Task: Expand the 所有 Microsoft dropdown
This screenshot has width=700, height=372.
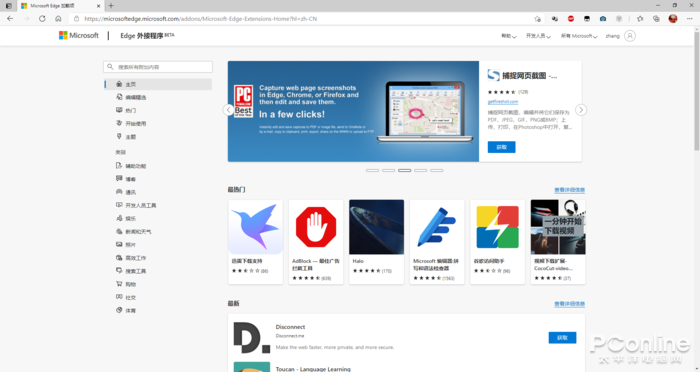Action: [579, 36]
